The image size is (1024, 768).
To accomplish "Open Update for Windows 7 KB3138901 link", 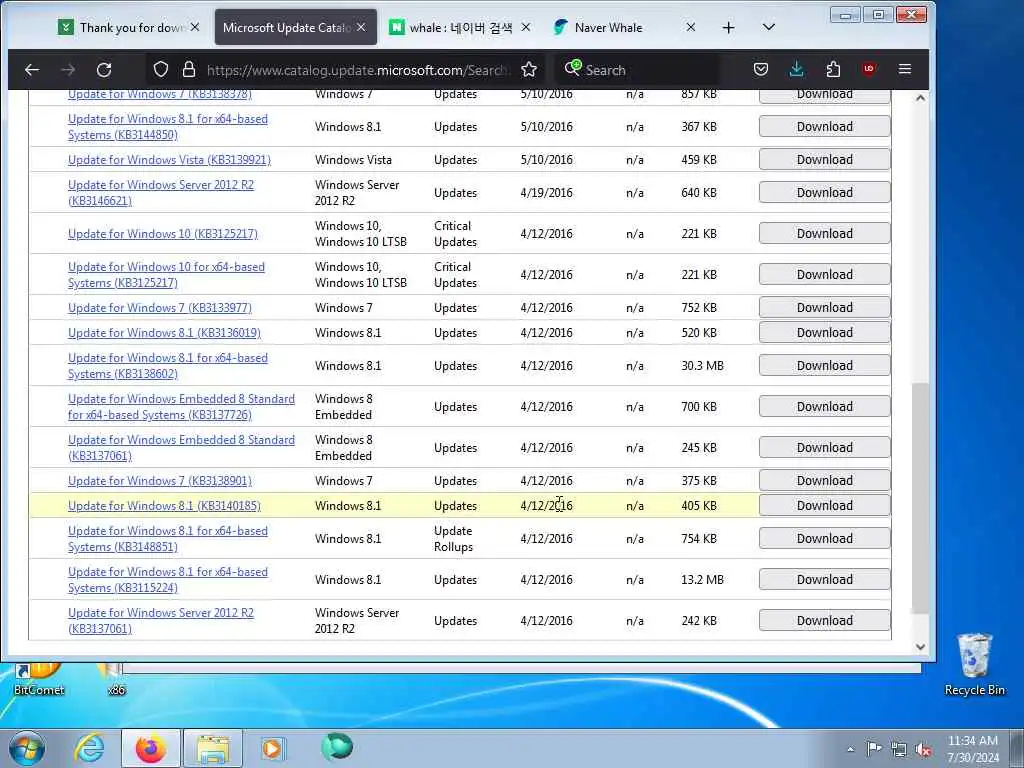I will [x=160, y=481].
